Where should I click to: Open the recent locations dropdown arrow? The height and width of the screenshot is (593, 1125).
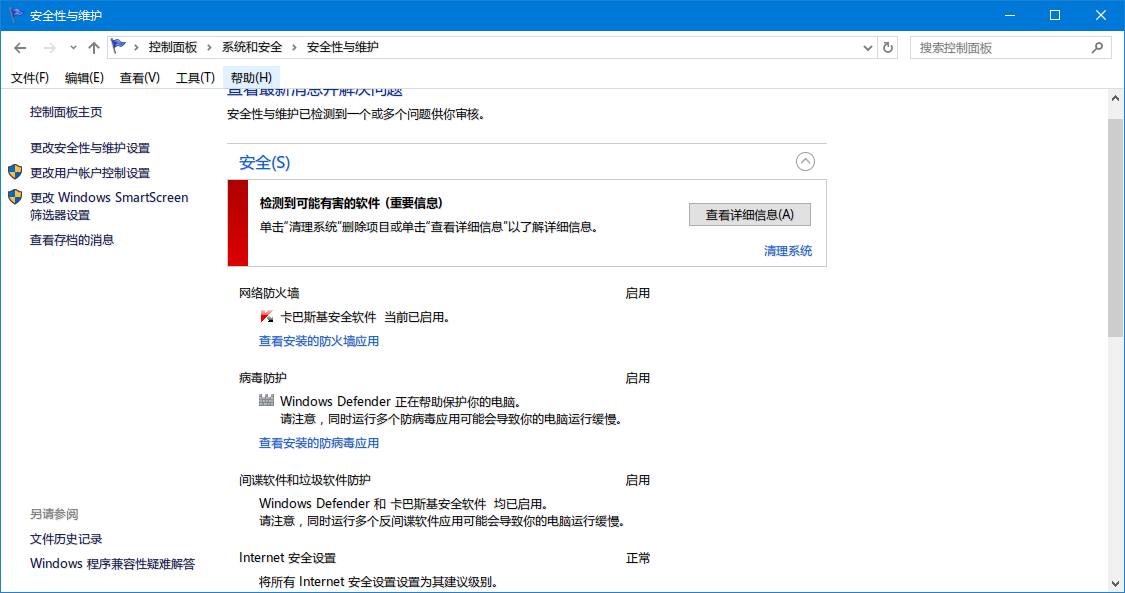coord(73,47)
